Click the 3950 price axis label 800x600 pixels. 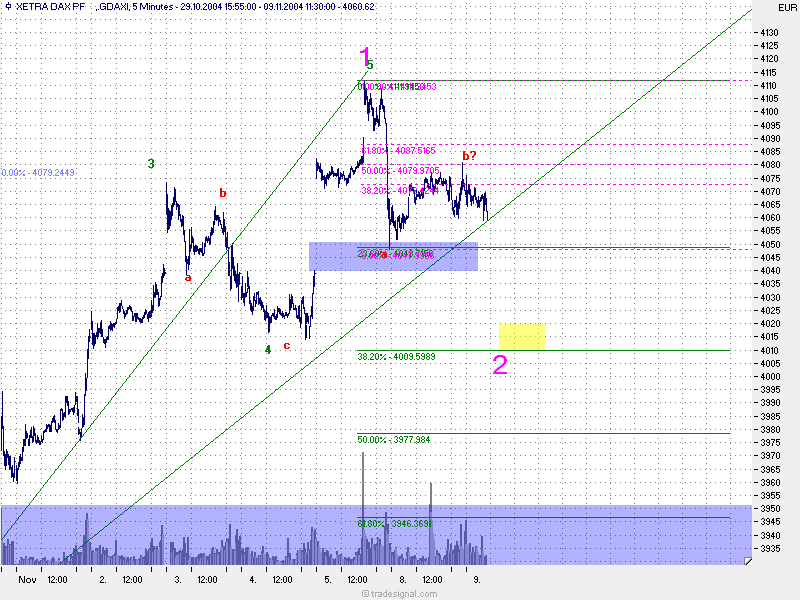(769, 509)
